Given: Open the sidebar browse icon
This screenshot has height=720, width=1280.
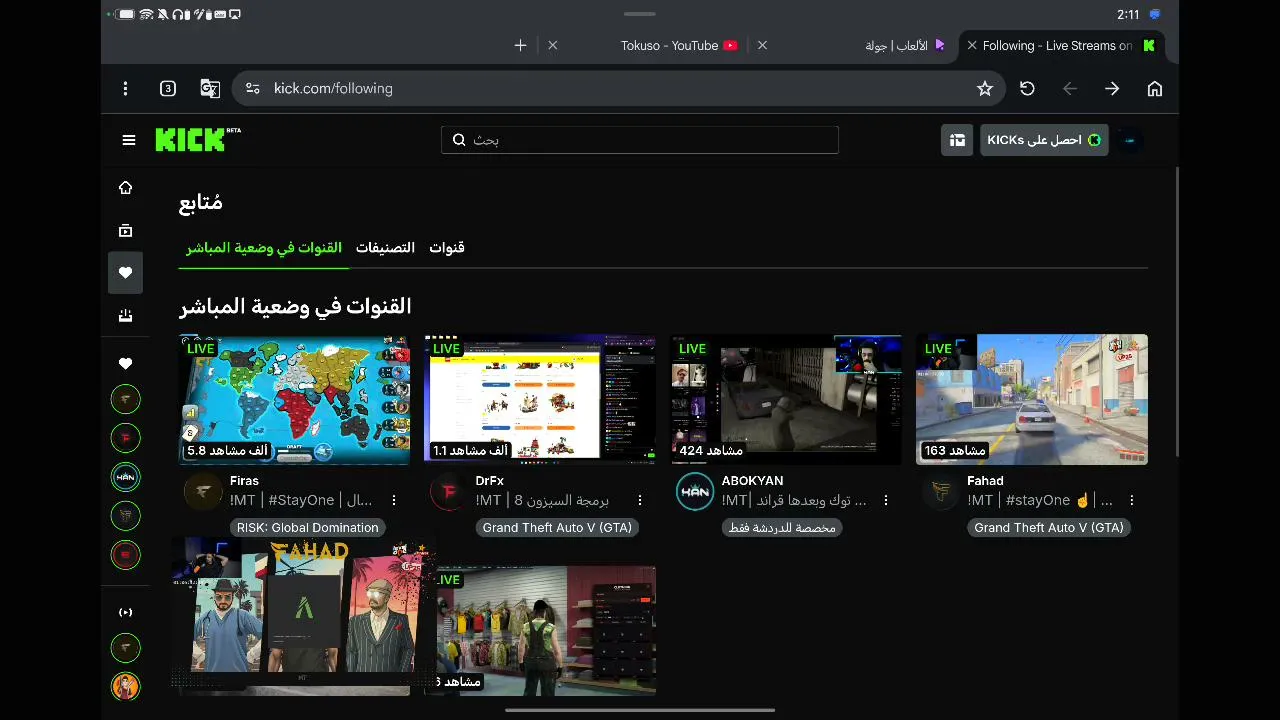Looking at the screenshot, I should coord(125,230).
